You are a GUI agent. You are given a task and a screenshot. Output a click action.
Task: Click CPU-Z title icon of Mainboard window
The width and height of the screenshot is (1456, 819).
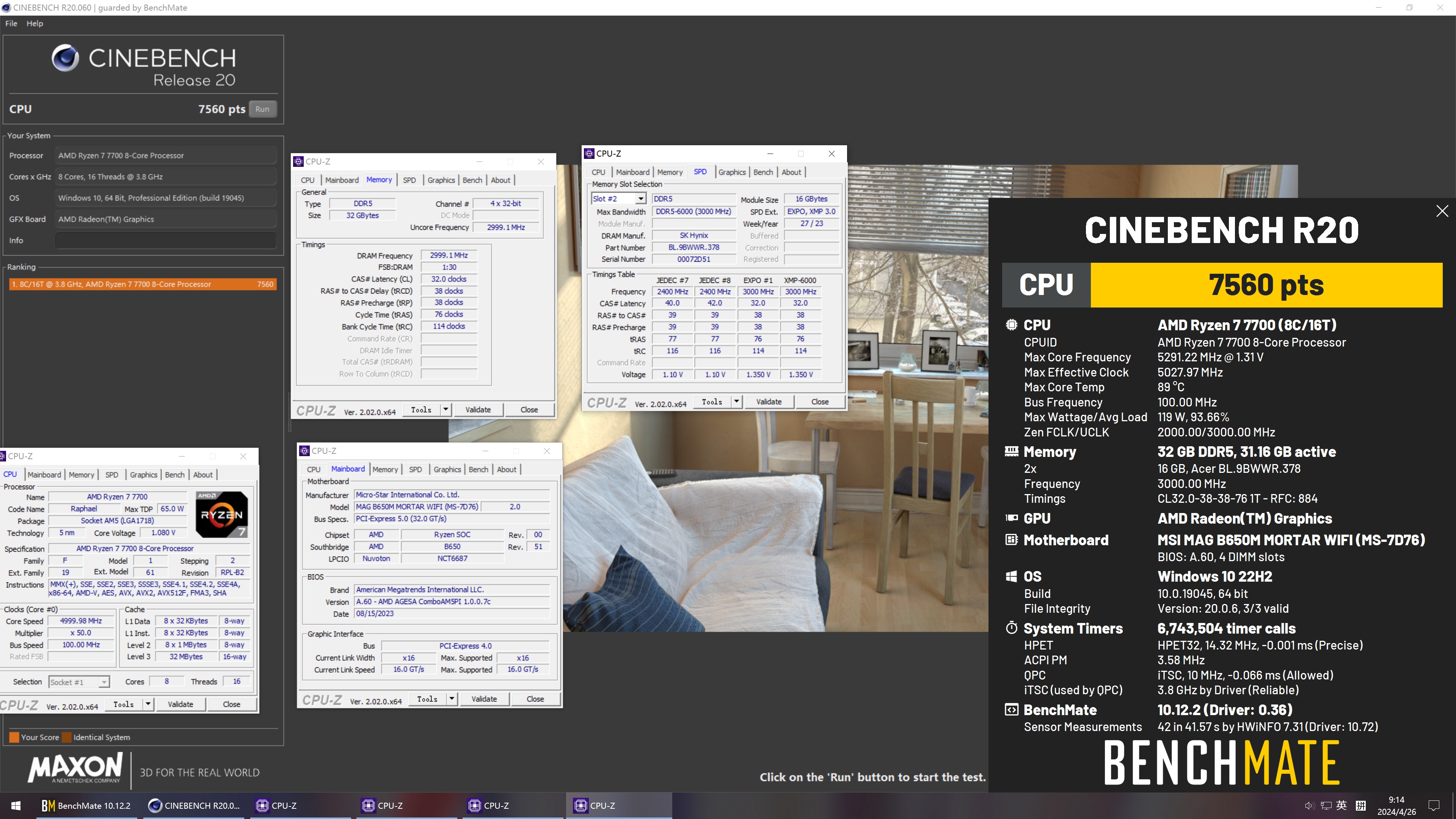304,451
